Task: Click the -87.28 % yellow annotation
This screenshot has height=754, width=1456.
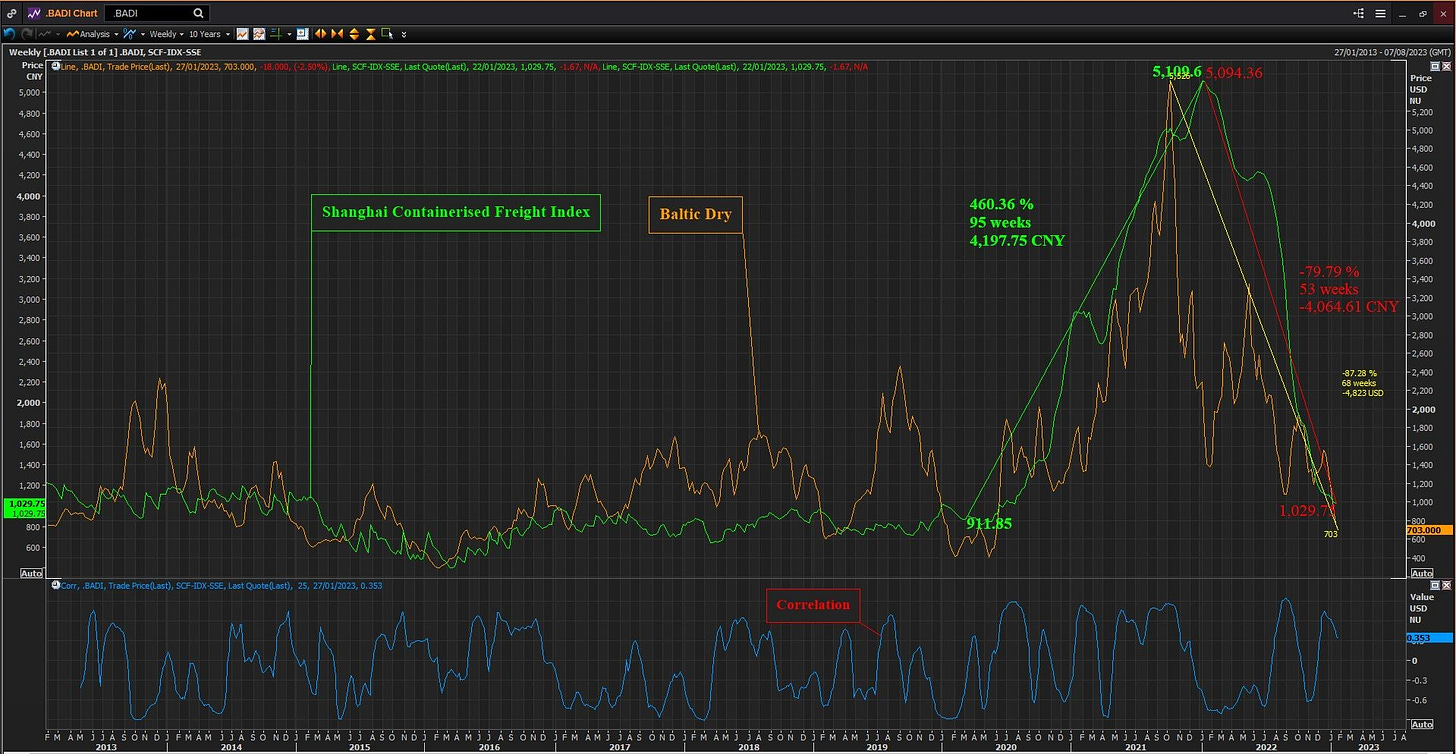Action: tap(1359, 373)
